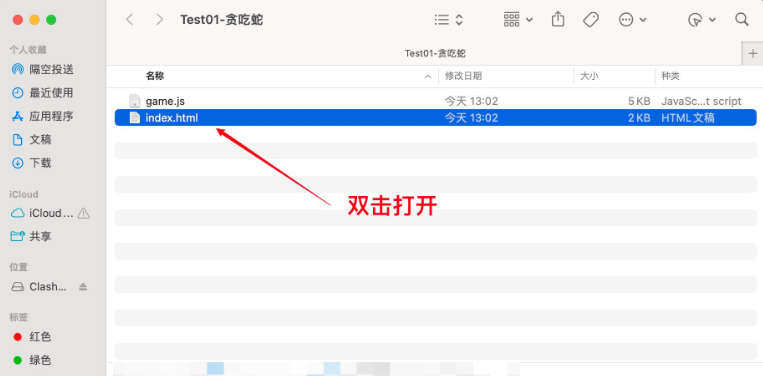Image resolution: width=763 pixels, height=376 pixels.
Task: Click the Share toolbar icon
Action: (x=558, y=19)
